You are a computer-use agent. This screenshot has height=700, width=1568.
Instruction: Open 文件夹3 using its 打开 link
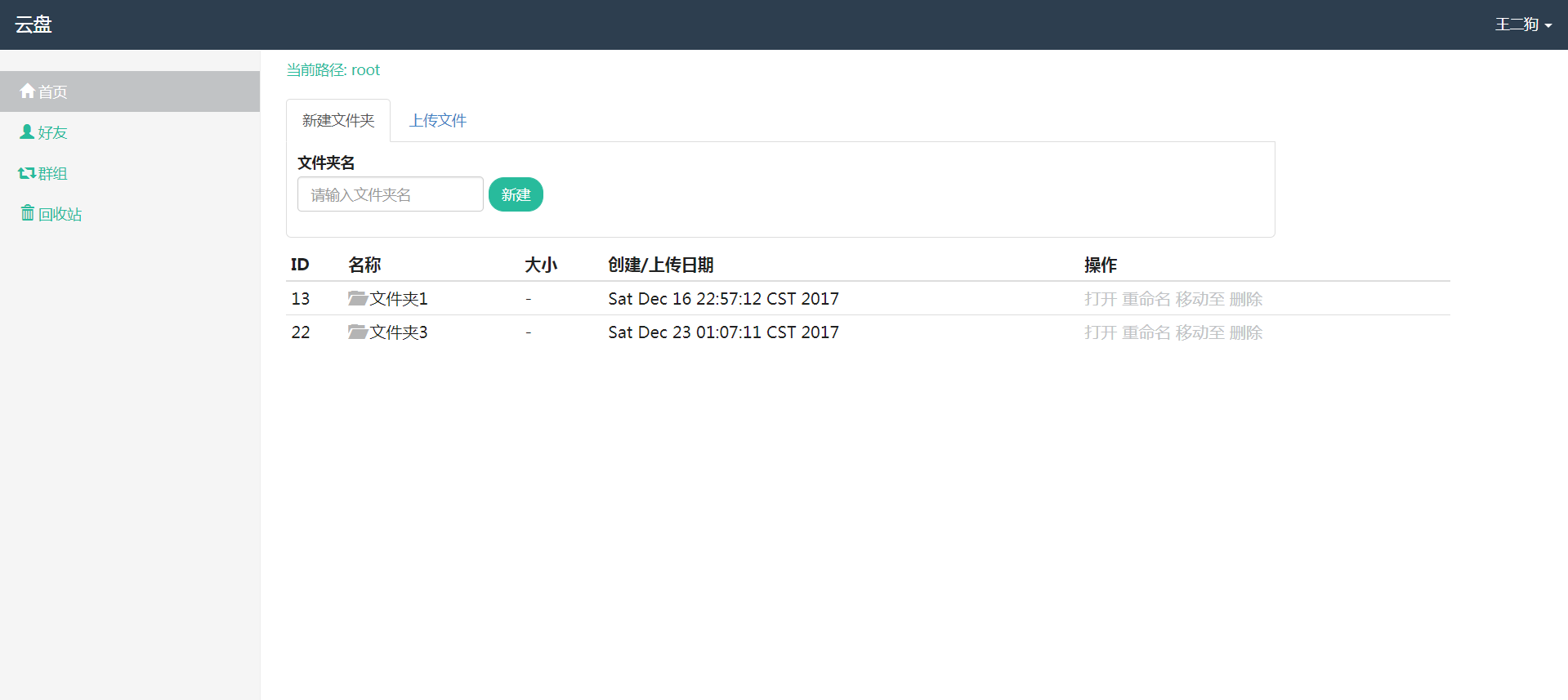(x=1100, y=332)
